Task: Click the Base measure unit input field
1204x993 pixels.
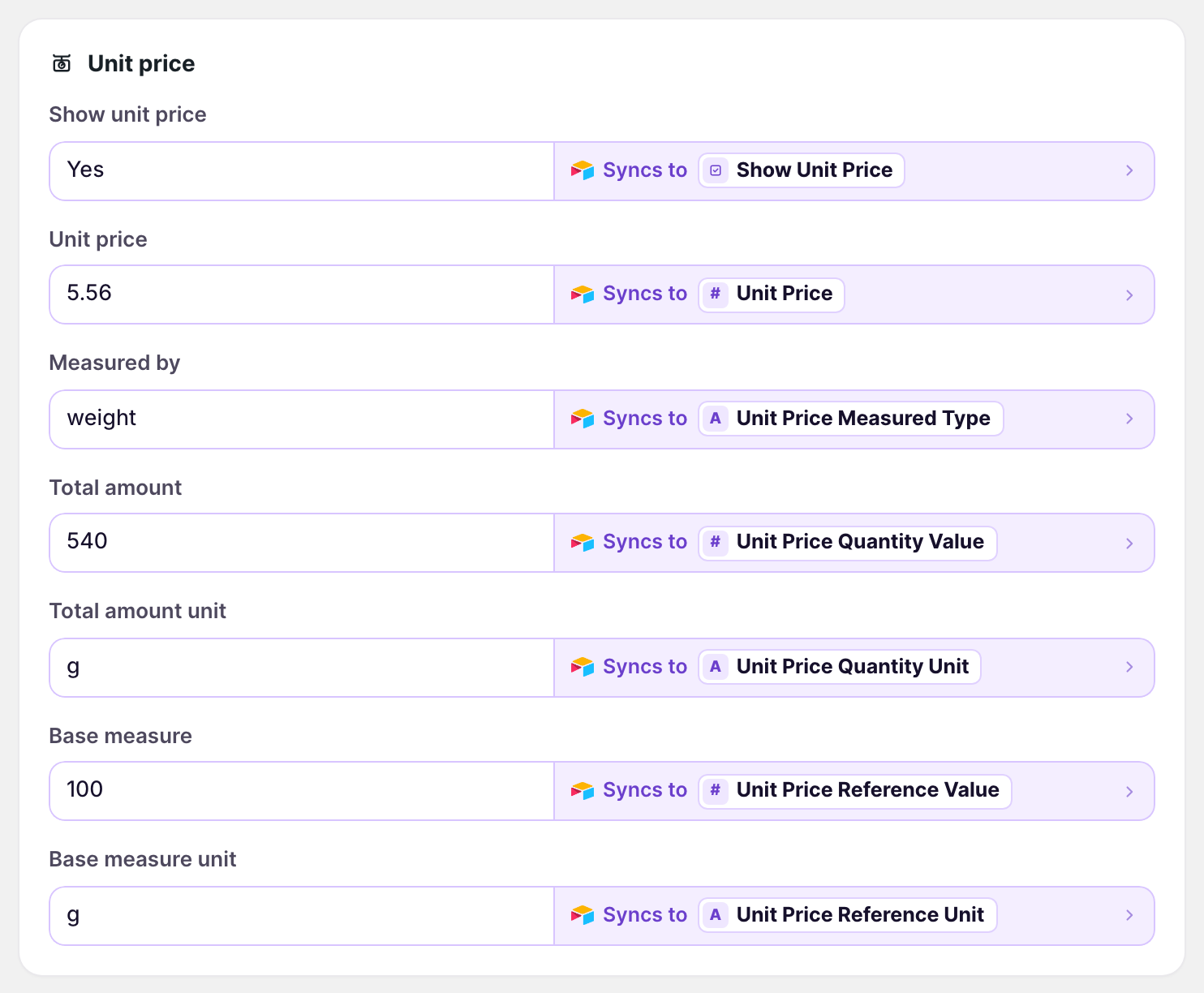Action: coord(302,916)
